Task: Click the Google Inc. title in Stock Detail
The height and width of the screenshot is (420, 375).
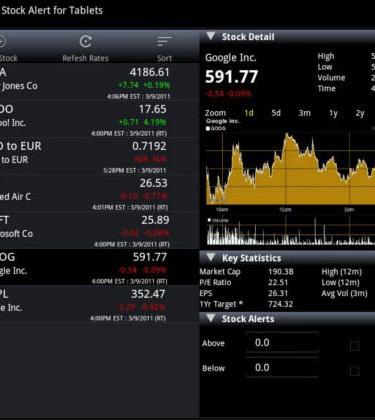Action: [x=231, y=58]
